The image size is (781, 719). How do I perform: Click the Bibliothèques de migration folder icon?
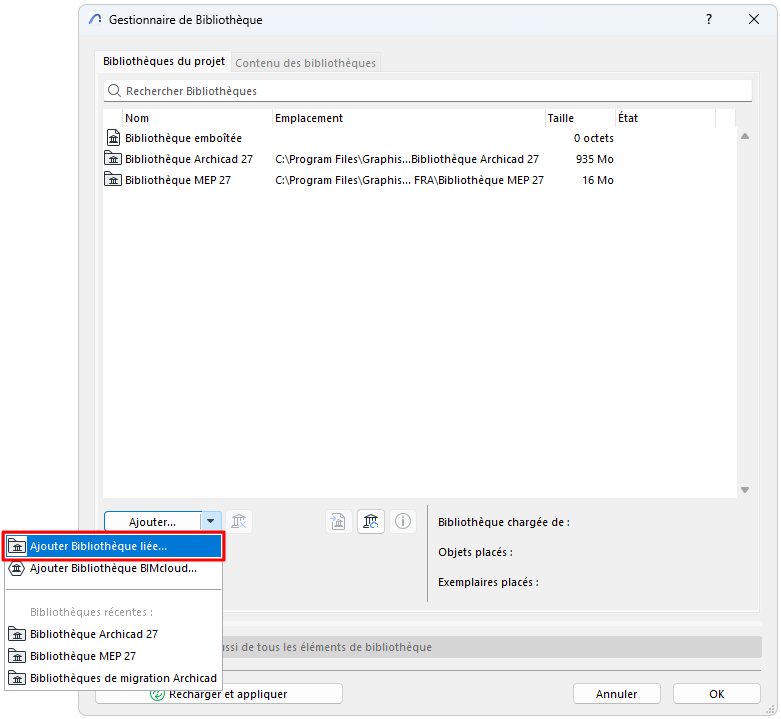(17, 678)
